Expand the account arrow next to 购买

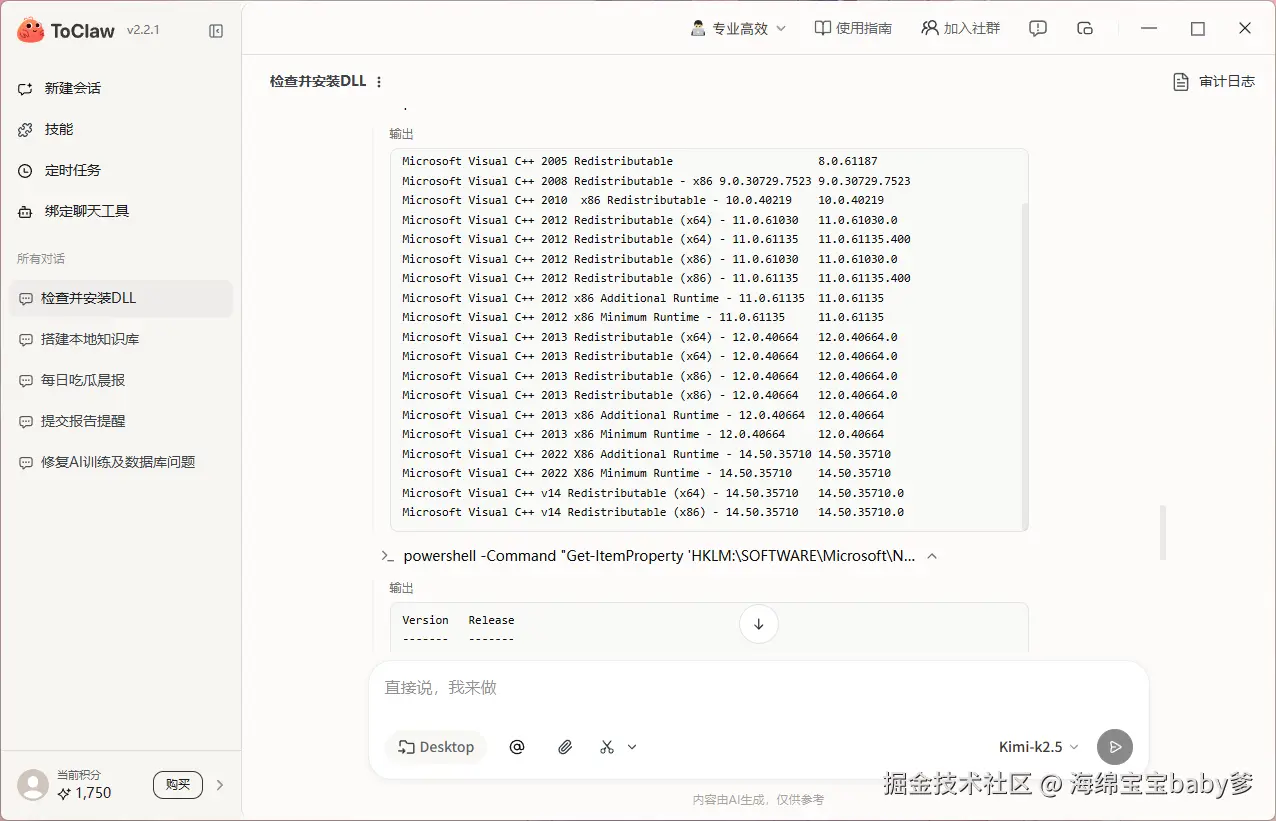220,785
